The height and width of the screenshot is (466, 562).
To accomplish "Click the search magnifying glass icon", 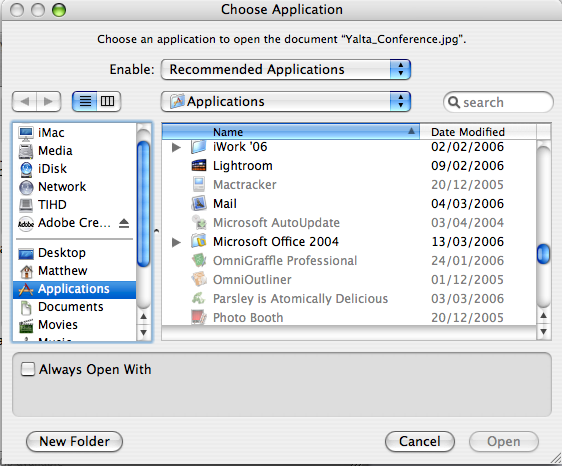I will 454,103.
